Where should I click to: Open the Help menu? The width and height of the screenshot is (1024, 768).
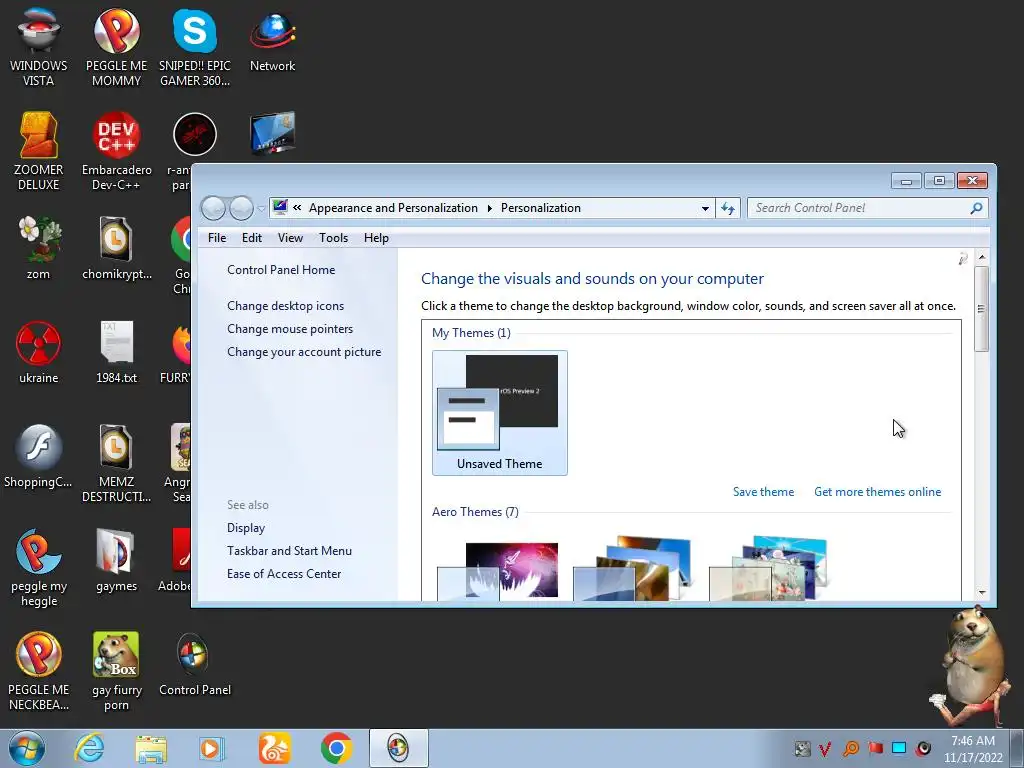click(376, 238)
